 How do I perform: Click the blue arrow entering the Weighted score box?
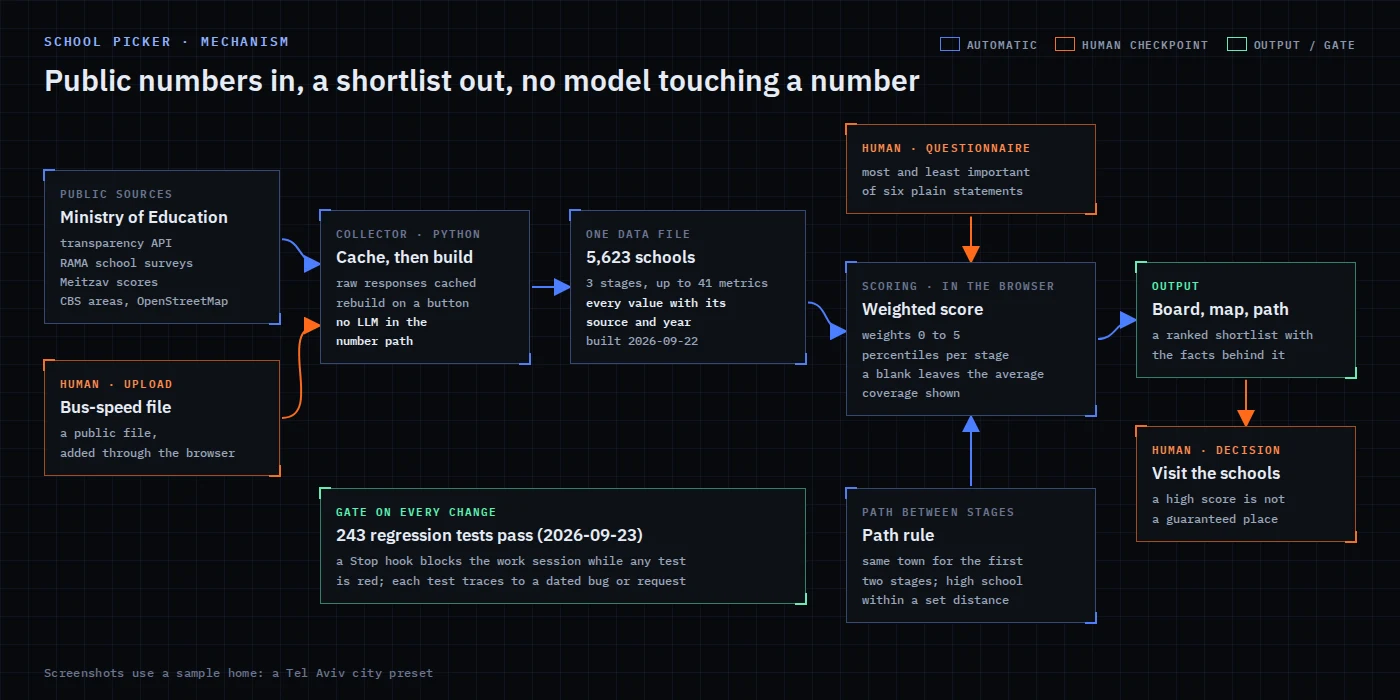point(827,318)
